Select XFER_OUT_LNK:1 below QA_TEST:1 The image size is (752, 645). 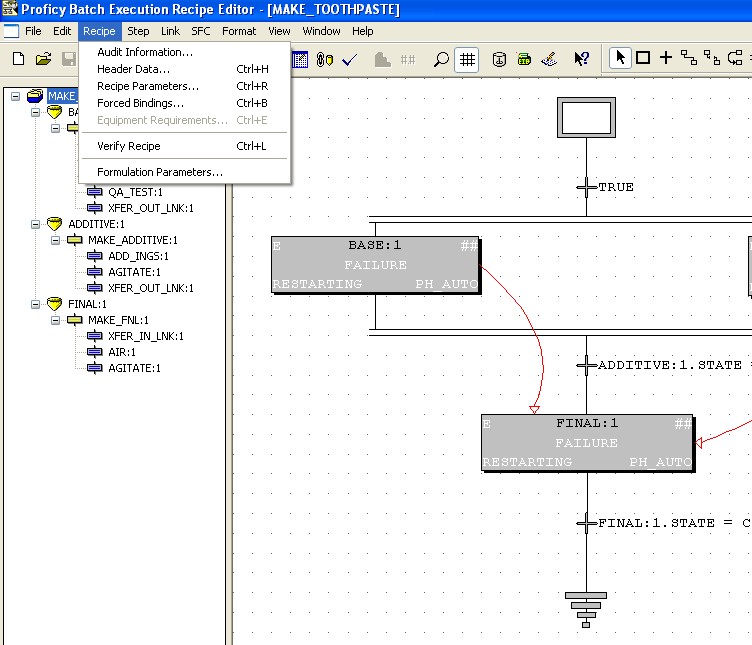click(151, 208)
